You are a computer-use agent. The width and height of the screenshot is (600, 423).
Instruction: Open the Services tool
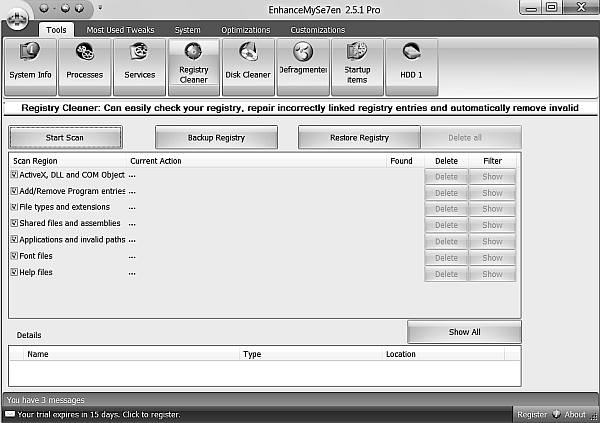(140, 67)
